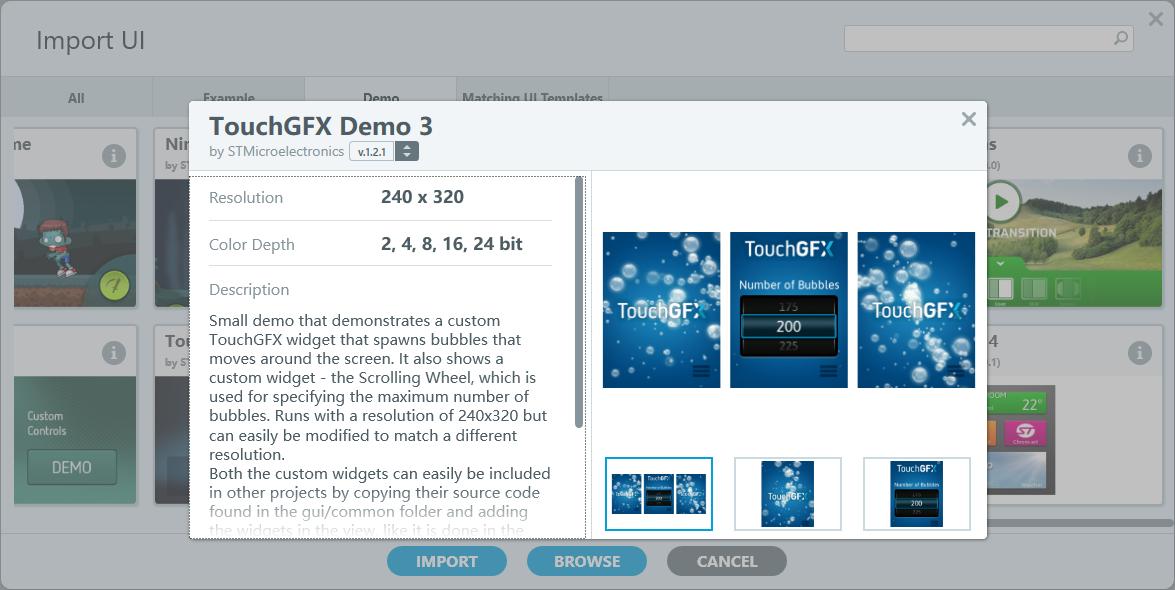This screenshot has width=1175, height=590.
Task: Click the IMPORT button
Action: 447,562
